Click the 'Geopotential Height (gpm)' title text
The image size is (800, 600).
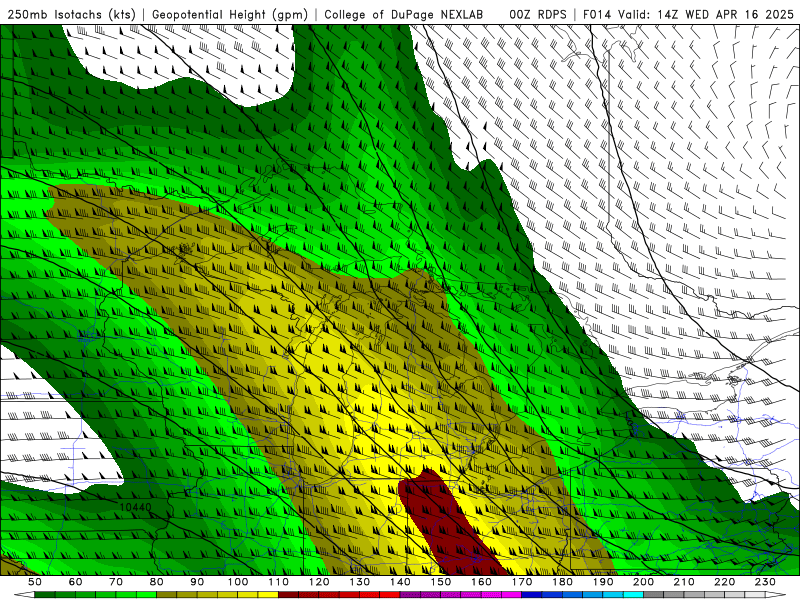coord(230,15)
